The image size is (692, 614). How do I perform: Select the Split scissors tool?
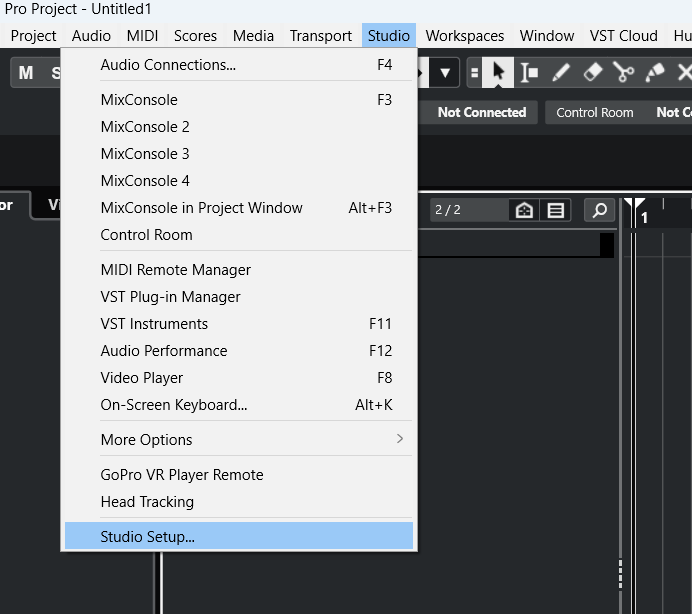[x=624, y=72]
